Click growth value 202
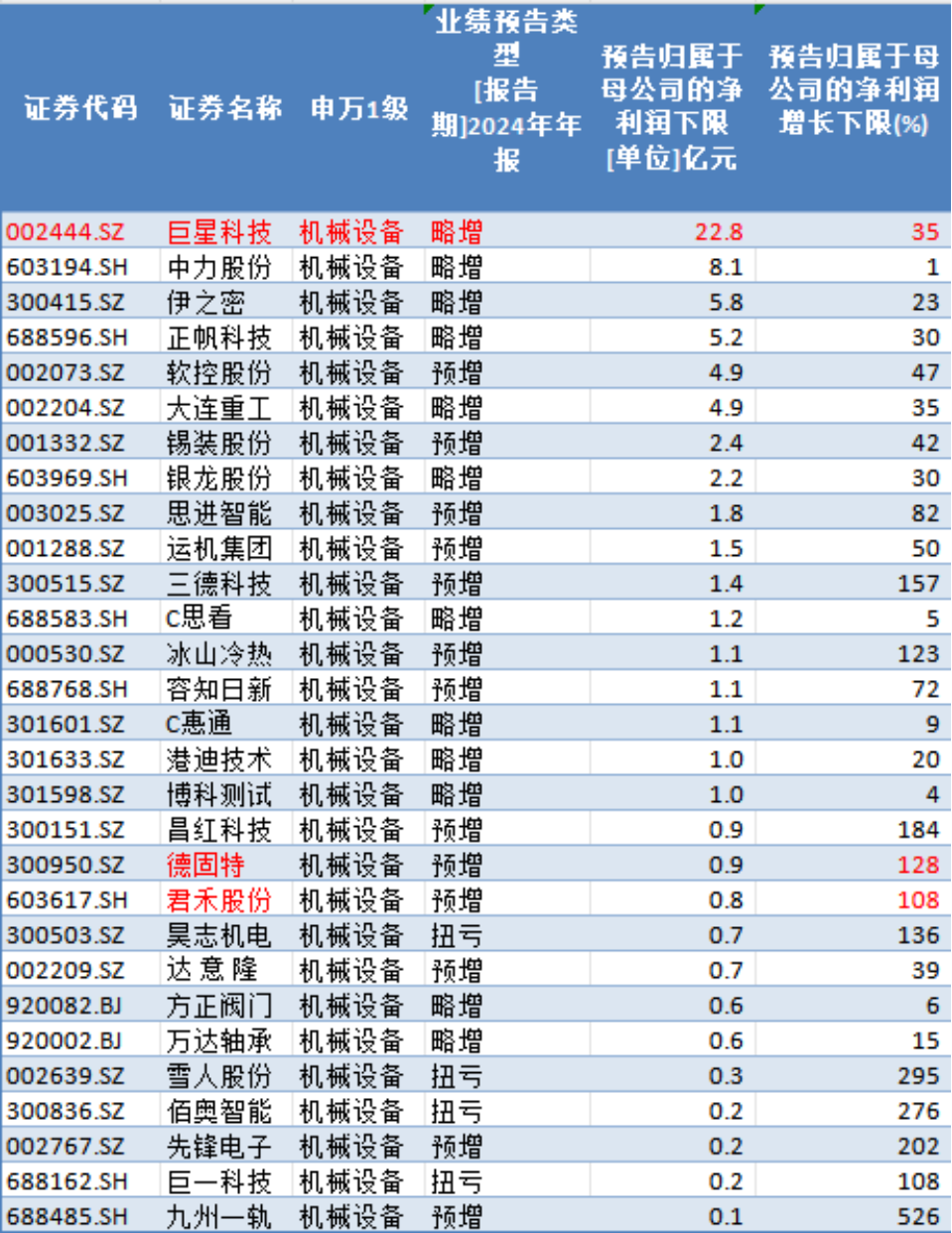 [x=918, y=1147]
